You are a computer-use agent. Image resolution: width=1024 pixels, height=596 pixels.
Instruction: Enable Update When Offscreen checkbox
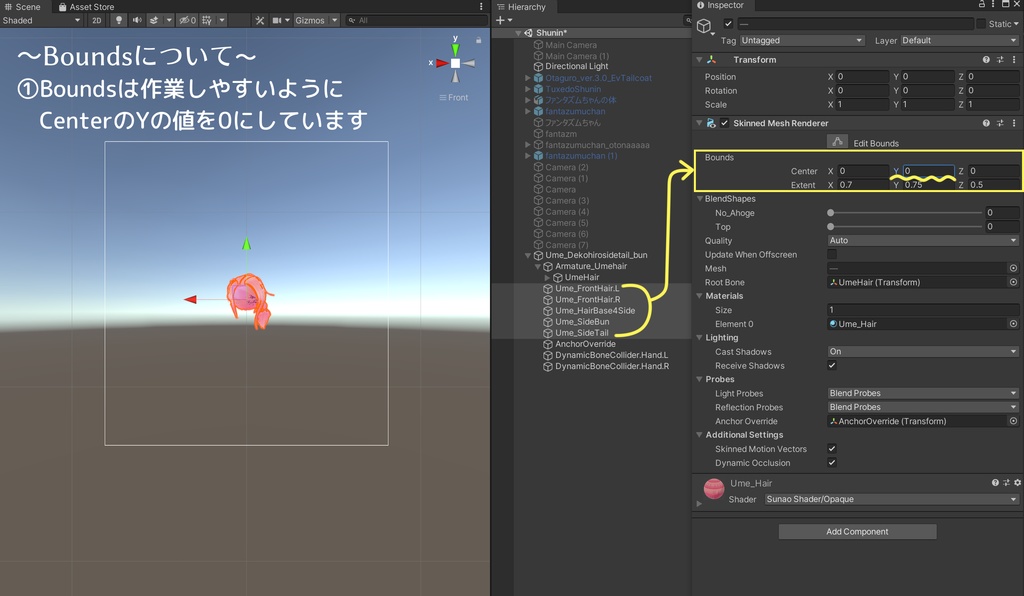point(832,254)
